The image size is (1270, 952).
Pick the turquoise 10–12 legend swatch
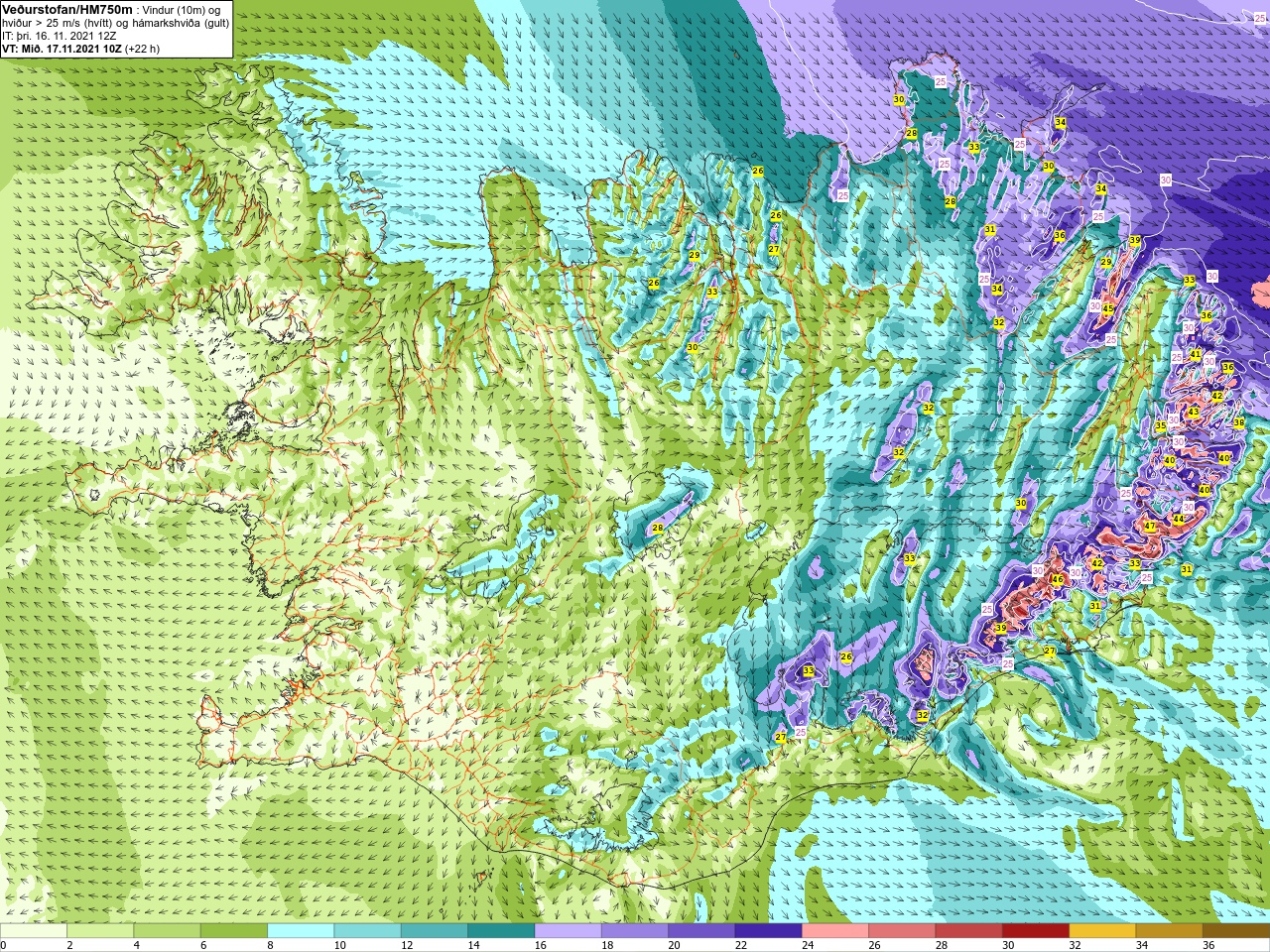coord(367,931)
